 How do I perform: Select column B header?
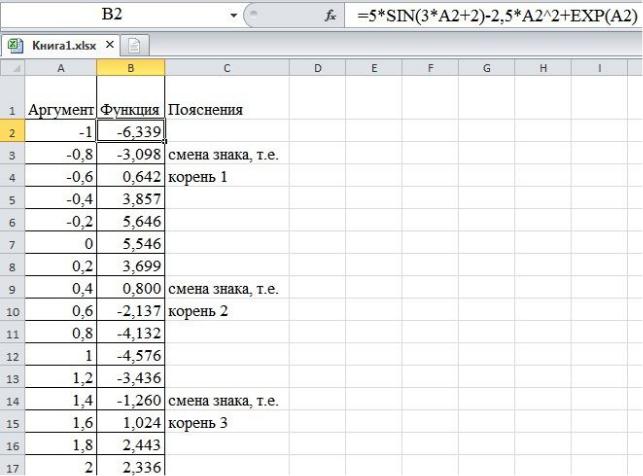point(131,68)
